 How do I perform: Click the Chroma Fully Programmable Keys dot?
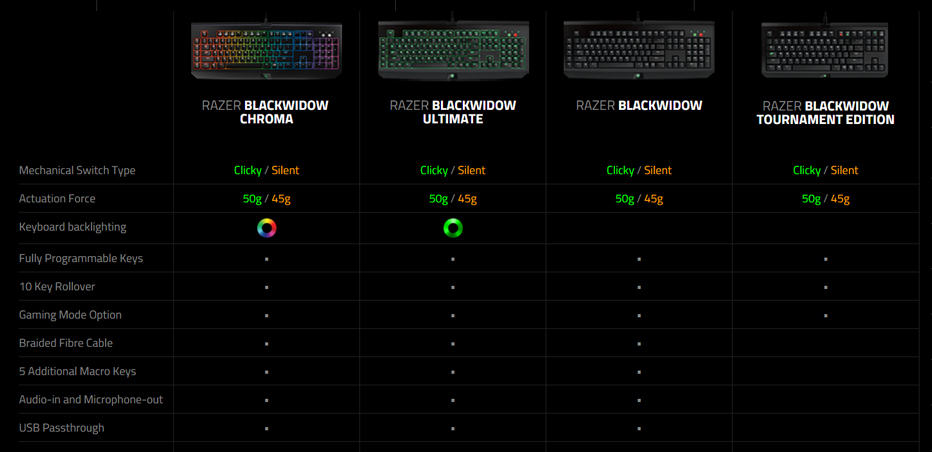point(267,259)
